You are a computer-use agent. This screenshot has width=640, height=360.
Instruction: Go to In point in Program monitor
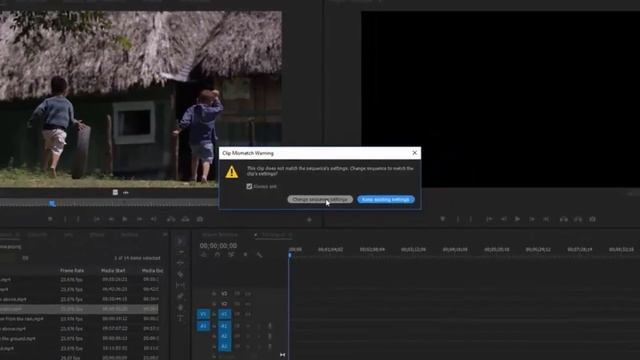489,219
